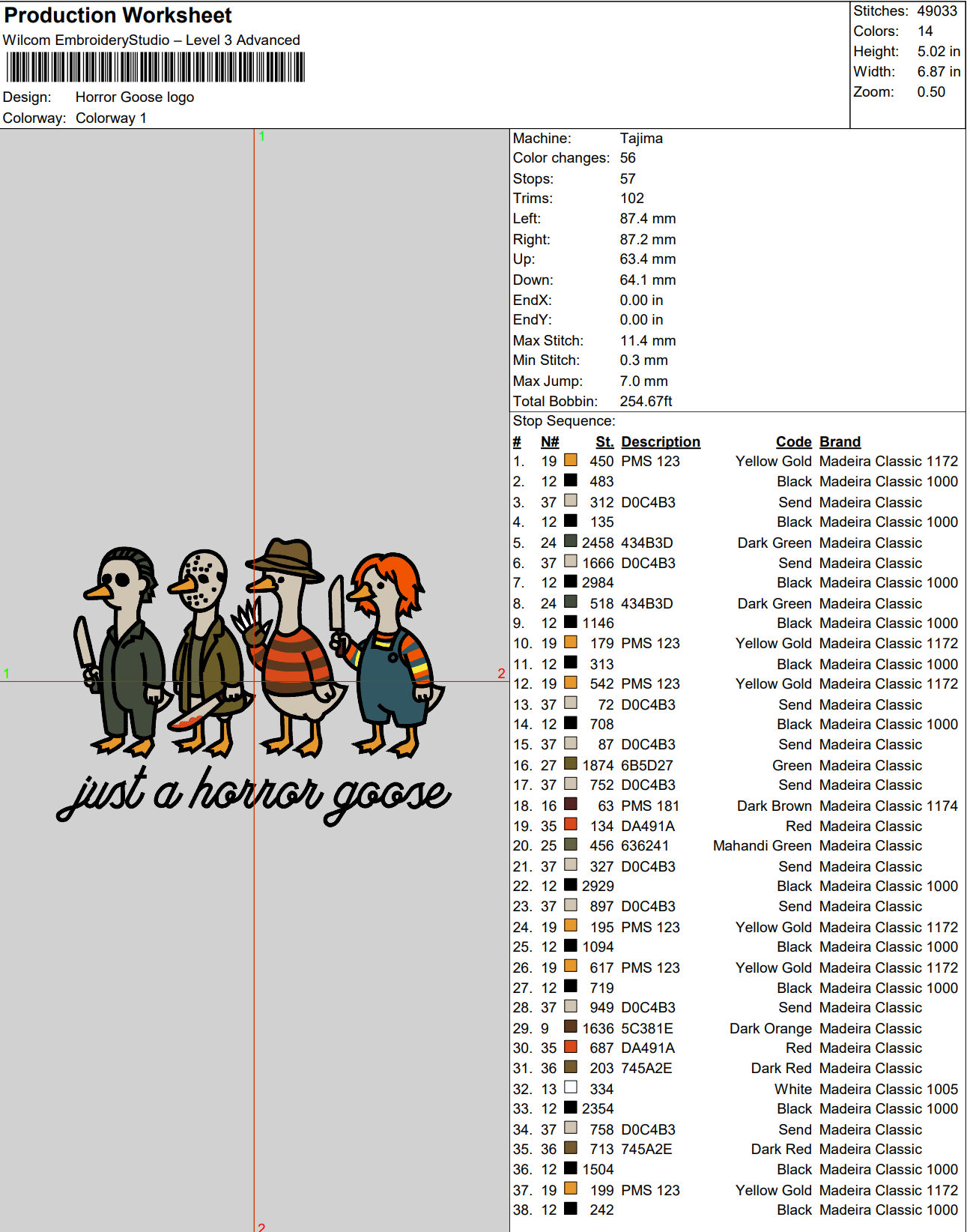This screenshot has width=970, height=1232.
Task: Choose the Dark Orange swatch in row 29
Action: click(x=571, y=1027)
